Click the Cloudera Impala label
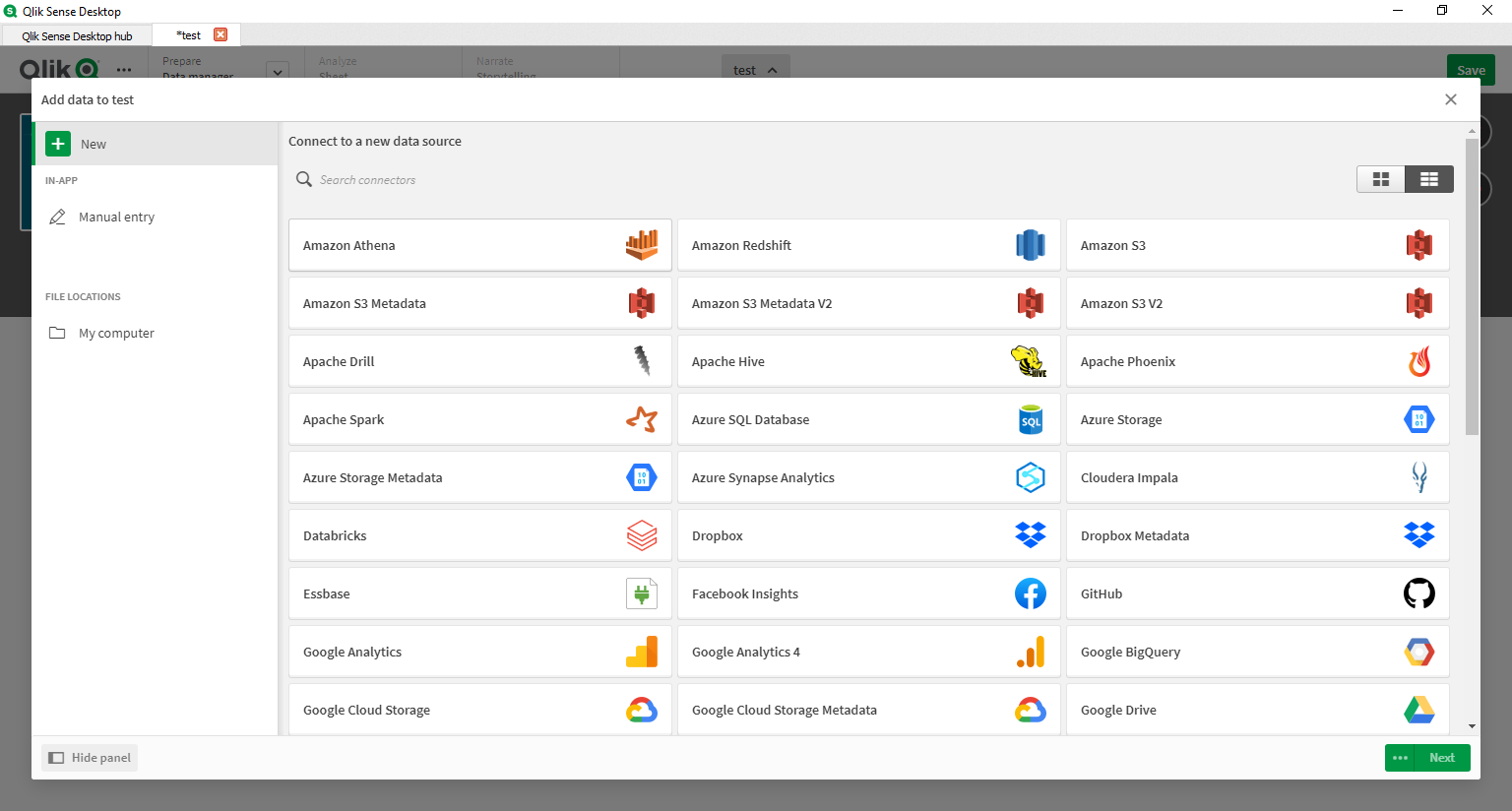 coord(1129,477)
